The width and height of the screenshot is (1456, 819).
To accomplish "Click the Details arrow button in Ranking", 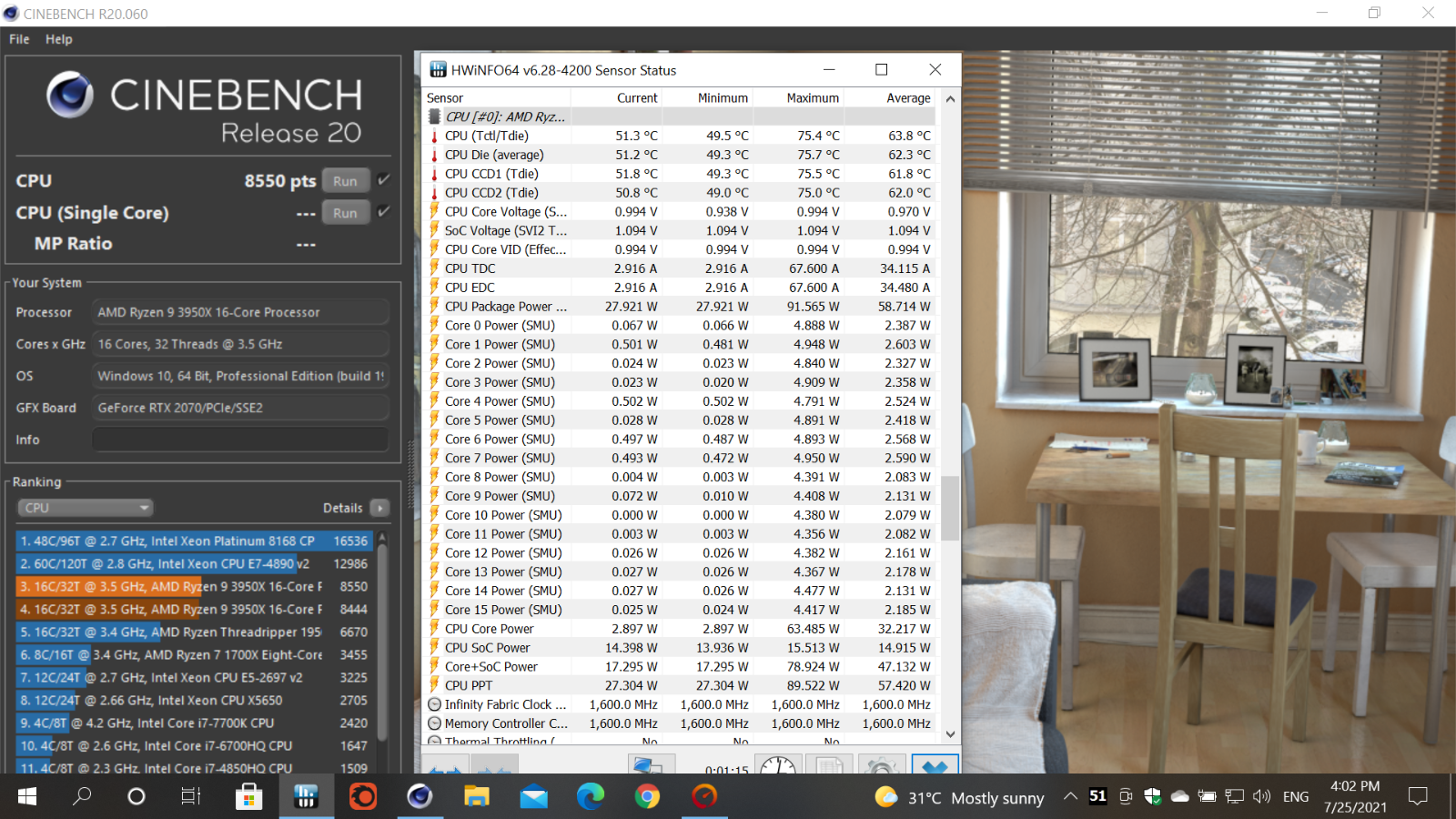I will click(x=380, y=508).
